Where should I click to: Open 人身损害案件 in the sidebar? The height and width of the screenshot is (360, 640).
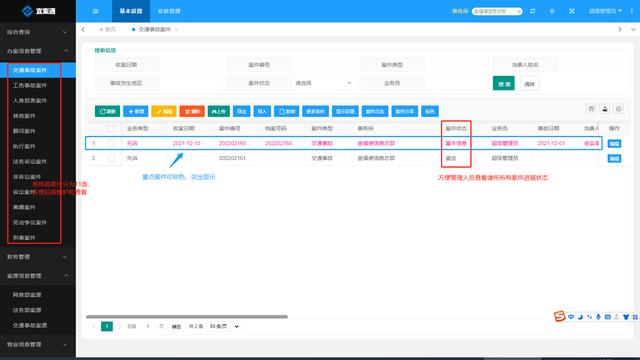point(30,100)
